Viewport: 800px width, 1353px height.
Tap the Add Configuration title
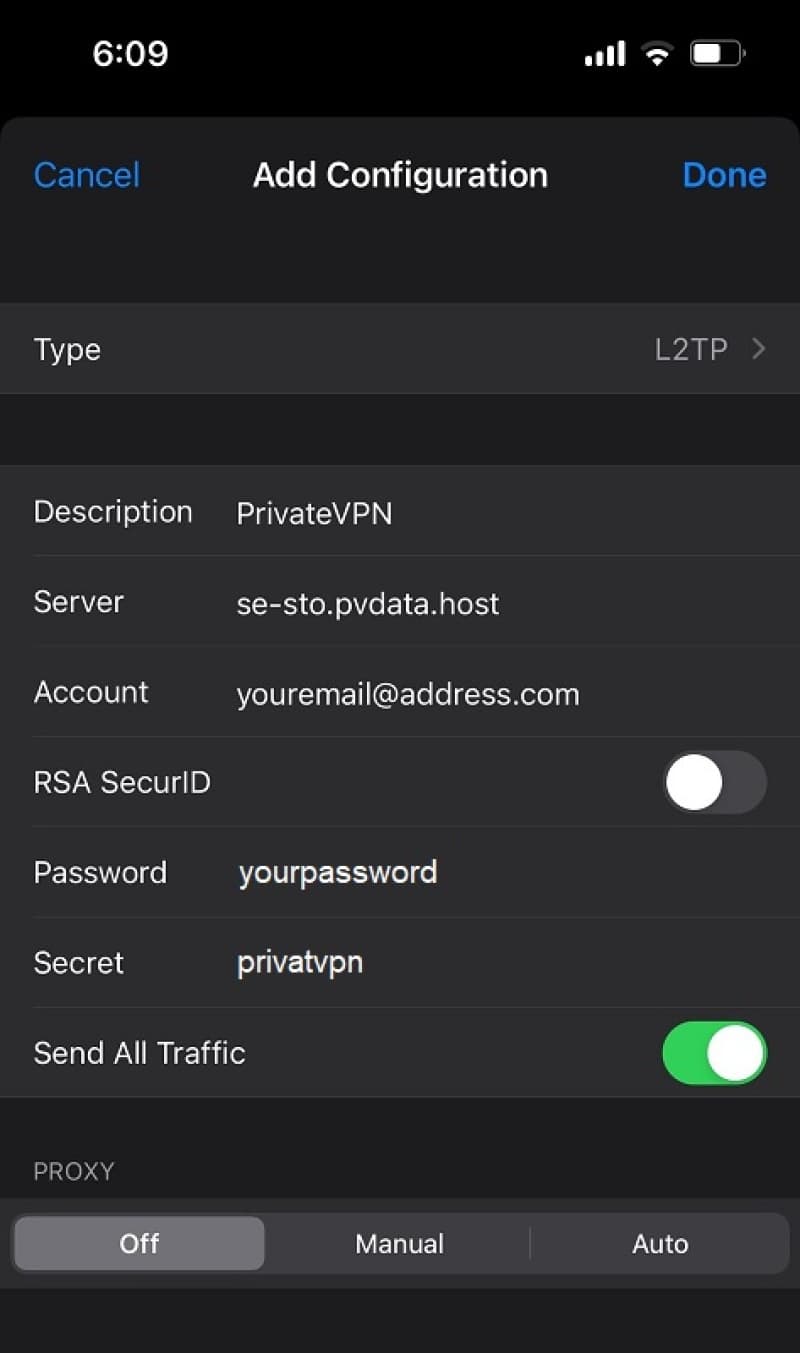400,175
